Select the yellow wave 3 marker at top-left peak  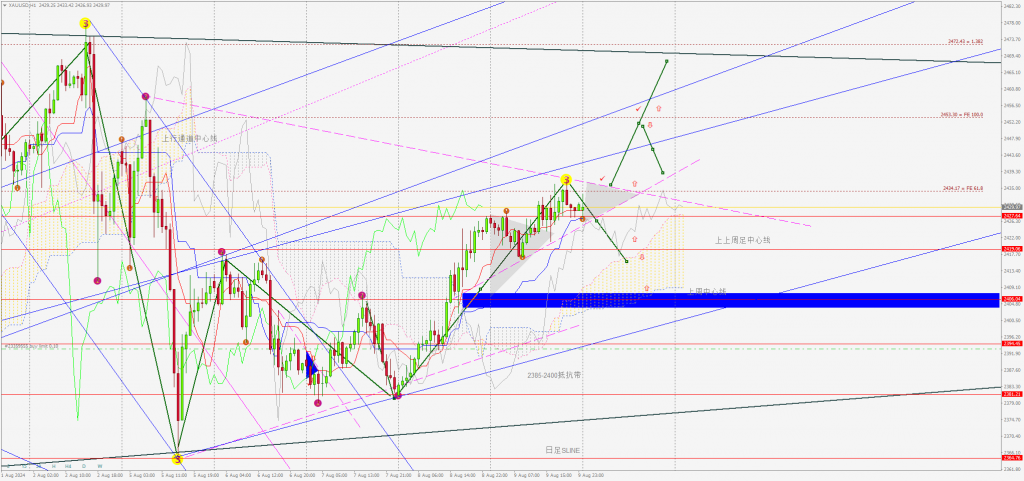coord(86,23)
